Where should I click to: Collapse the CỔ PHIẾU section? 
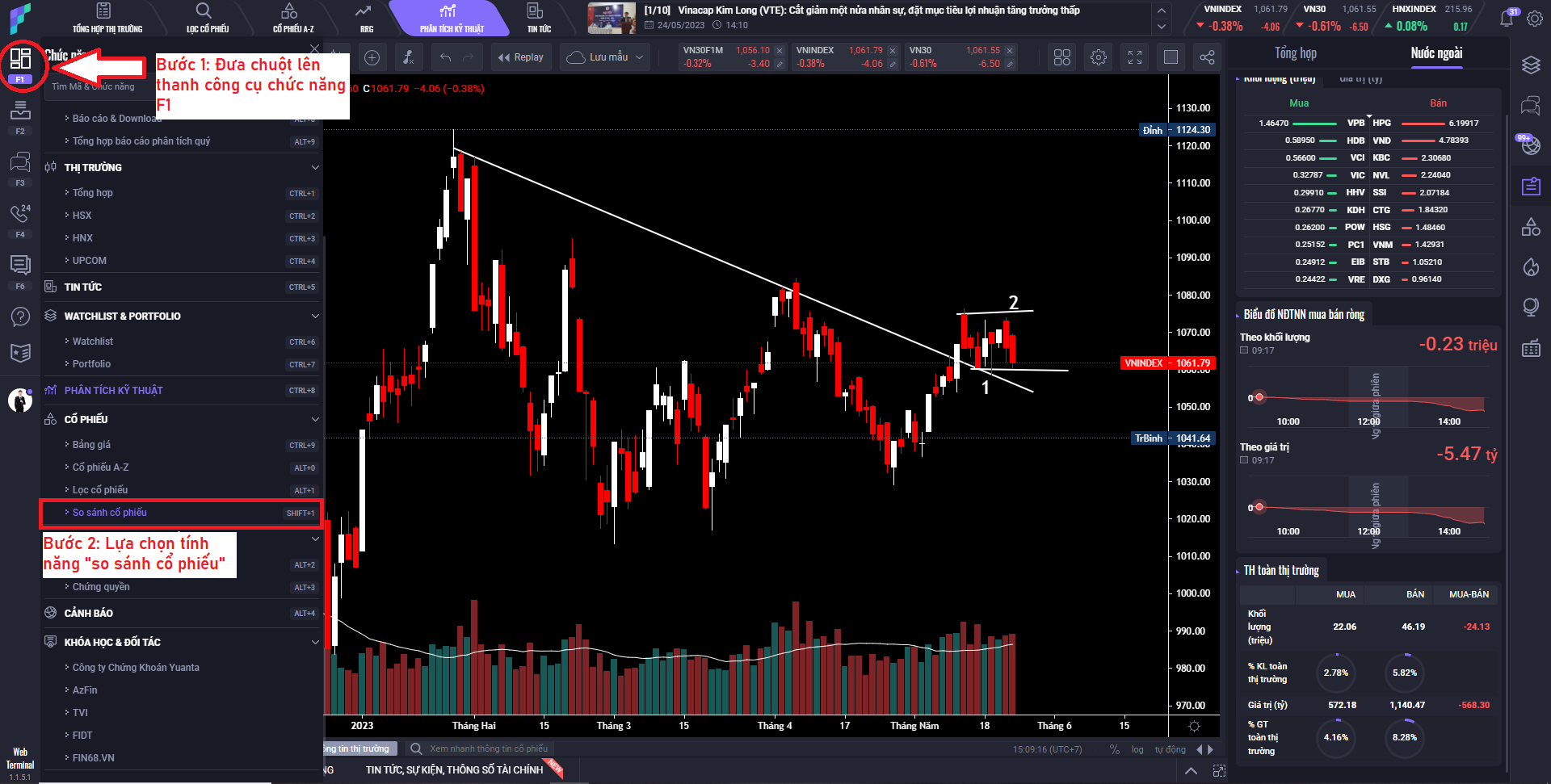point(314,420)
